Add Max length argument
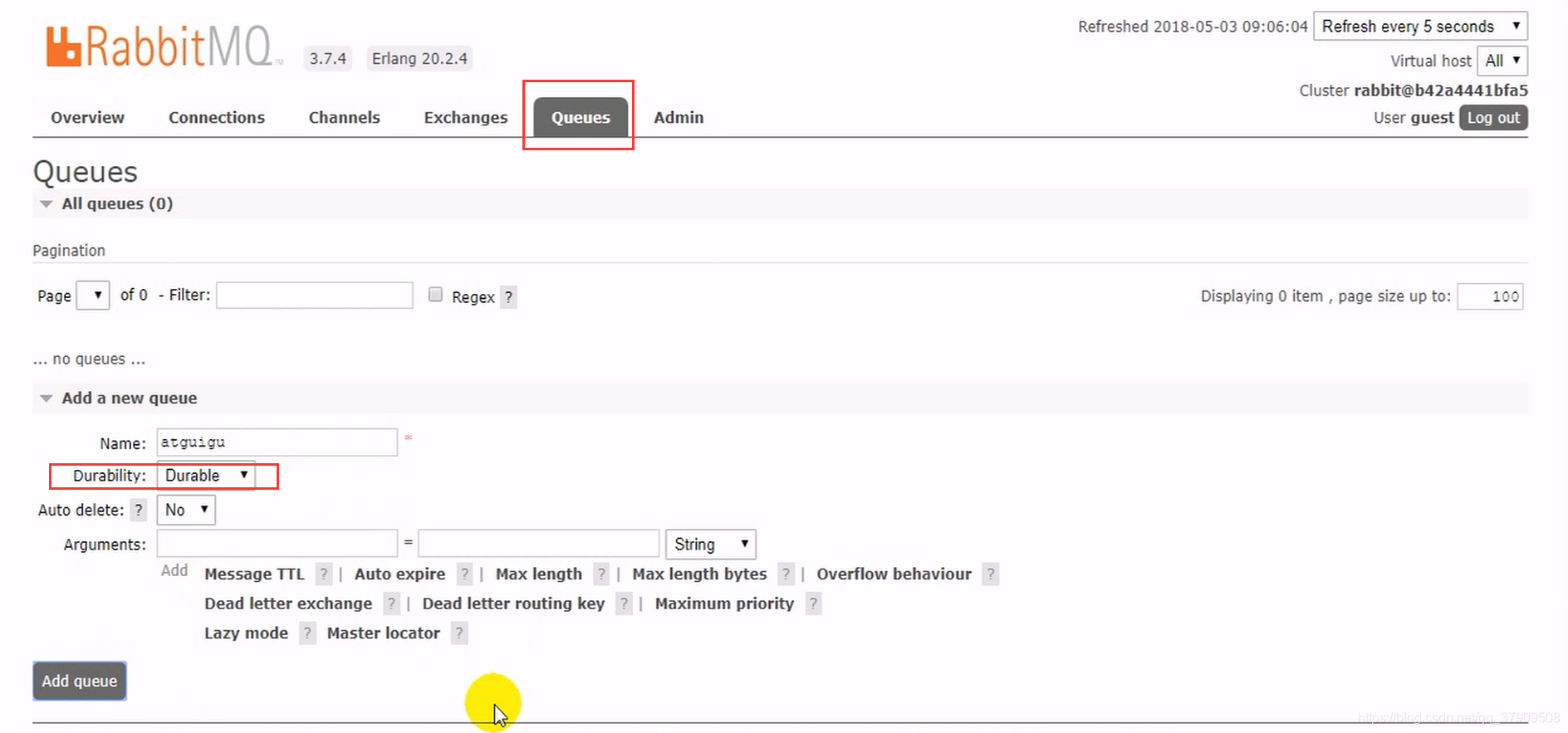 pyautogui.click(x=539, y=574)
